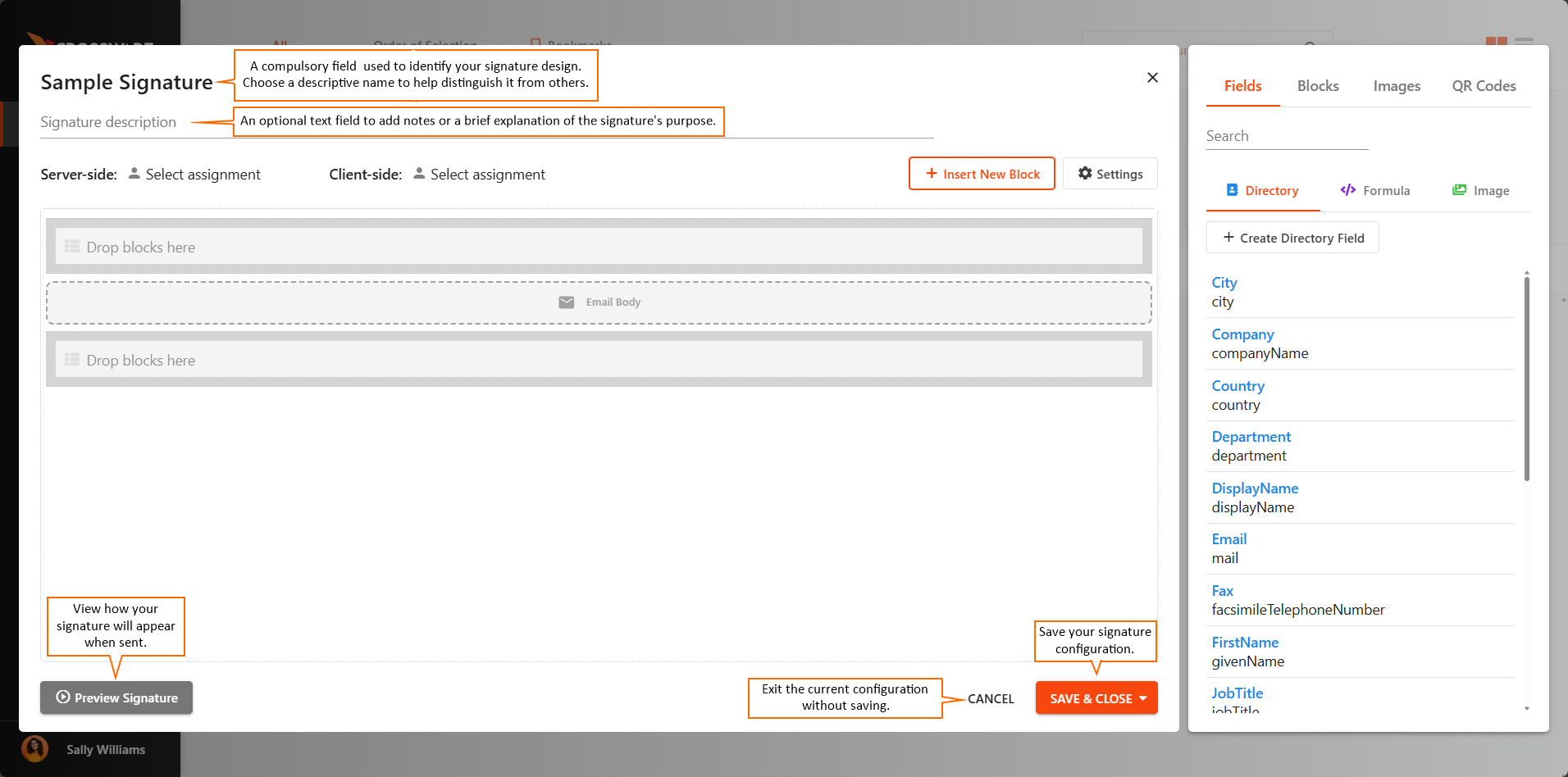Open the Client-side Select assignment picker
The image size is (1568, 777).
point(487,173)
